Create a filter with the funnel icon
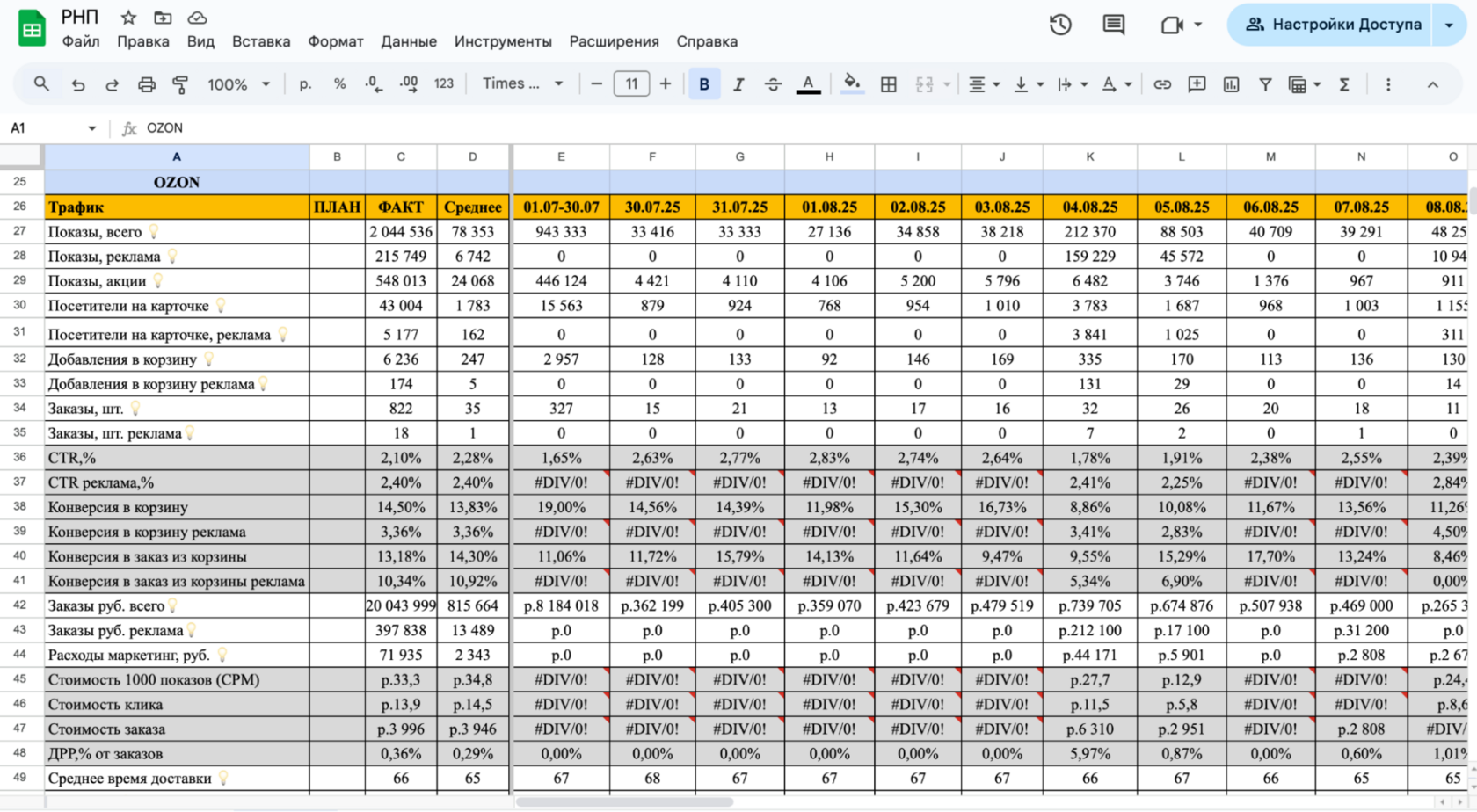 pyautogui.click(x=1265, y=84)
